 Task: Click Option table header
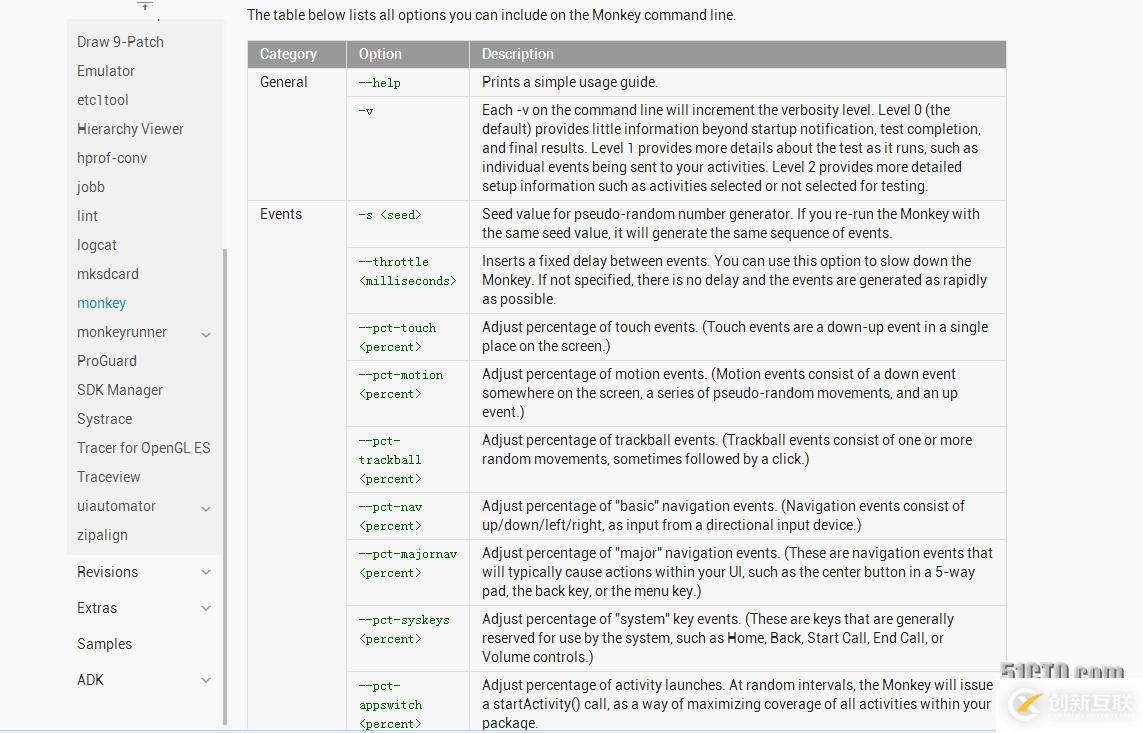(407, 54)
